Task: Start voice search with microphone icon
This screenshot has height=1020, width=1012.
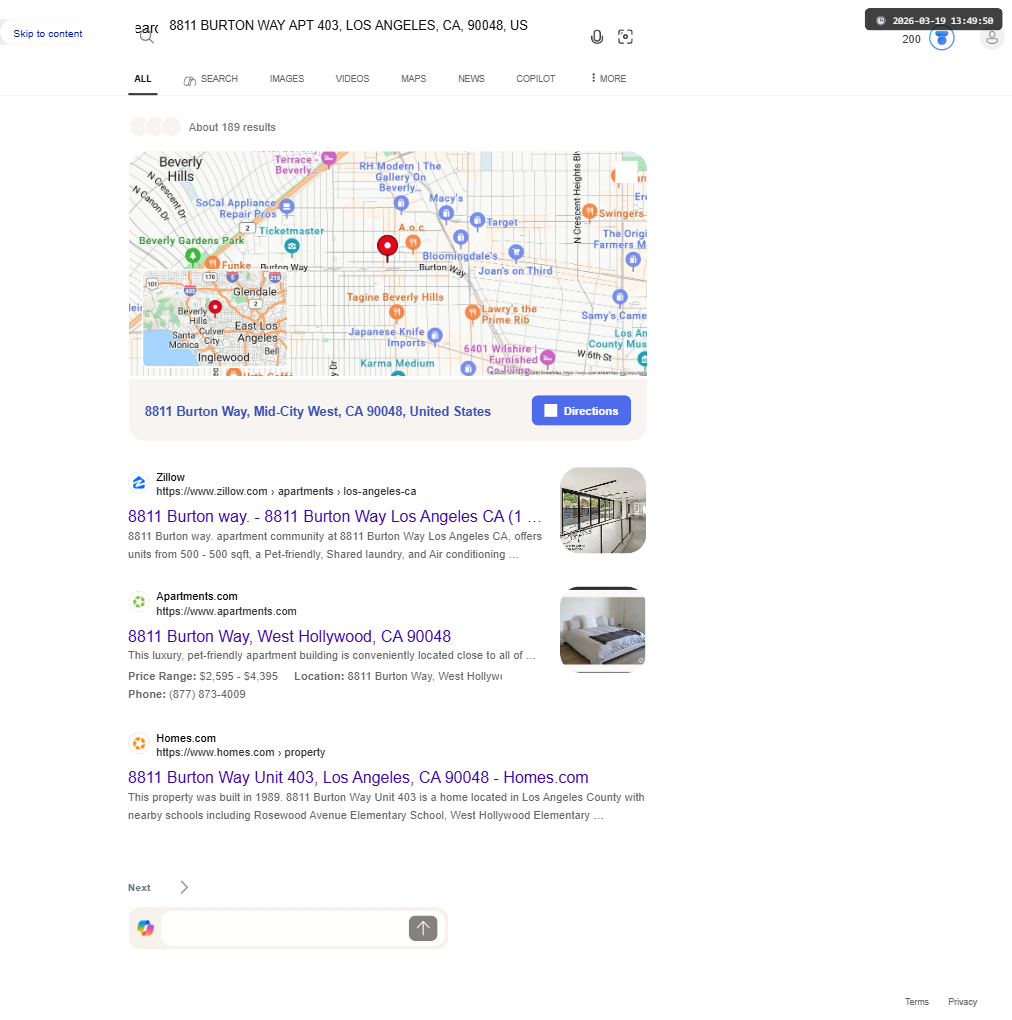Action: pyautogui.click(x=596, y=37)
